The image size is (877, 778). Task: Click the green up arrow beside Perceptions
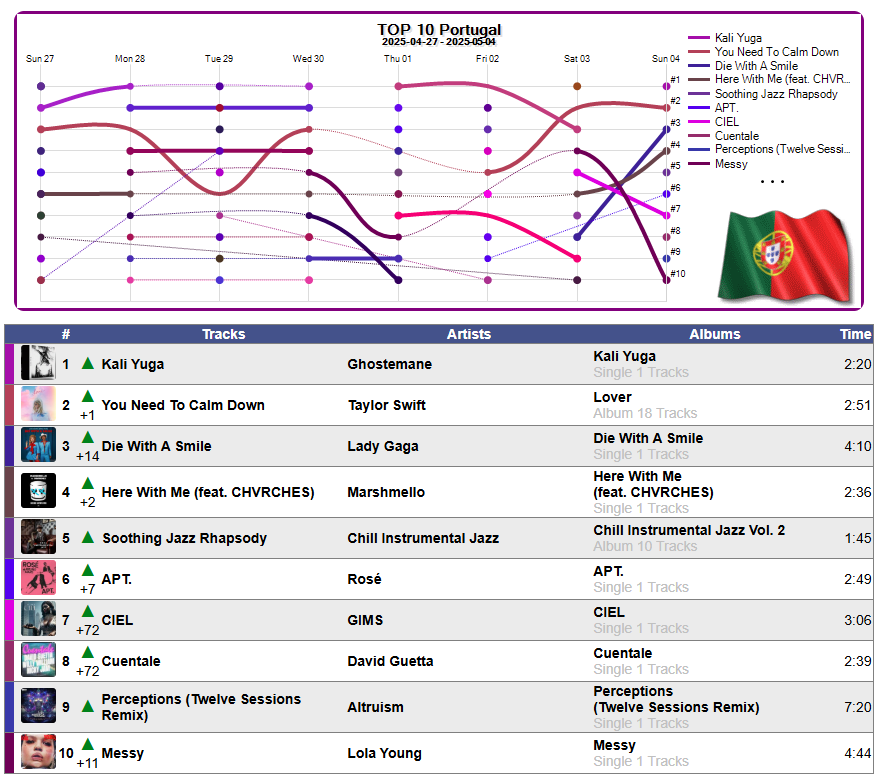tap(87, 706)
